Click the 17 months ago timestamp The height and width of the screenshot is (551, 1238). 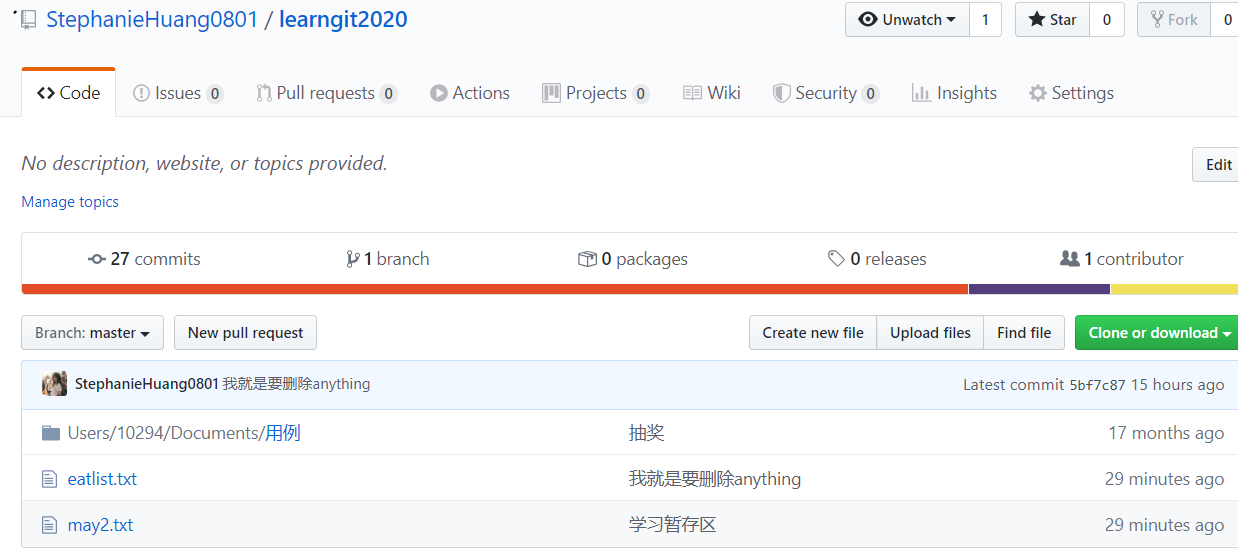tap(1166, 433)
